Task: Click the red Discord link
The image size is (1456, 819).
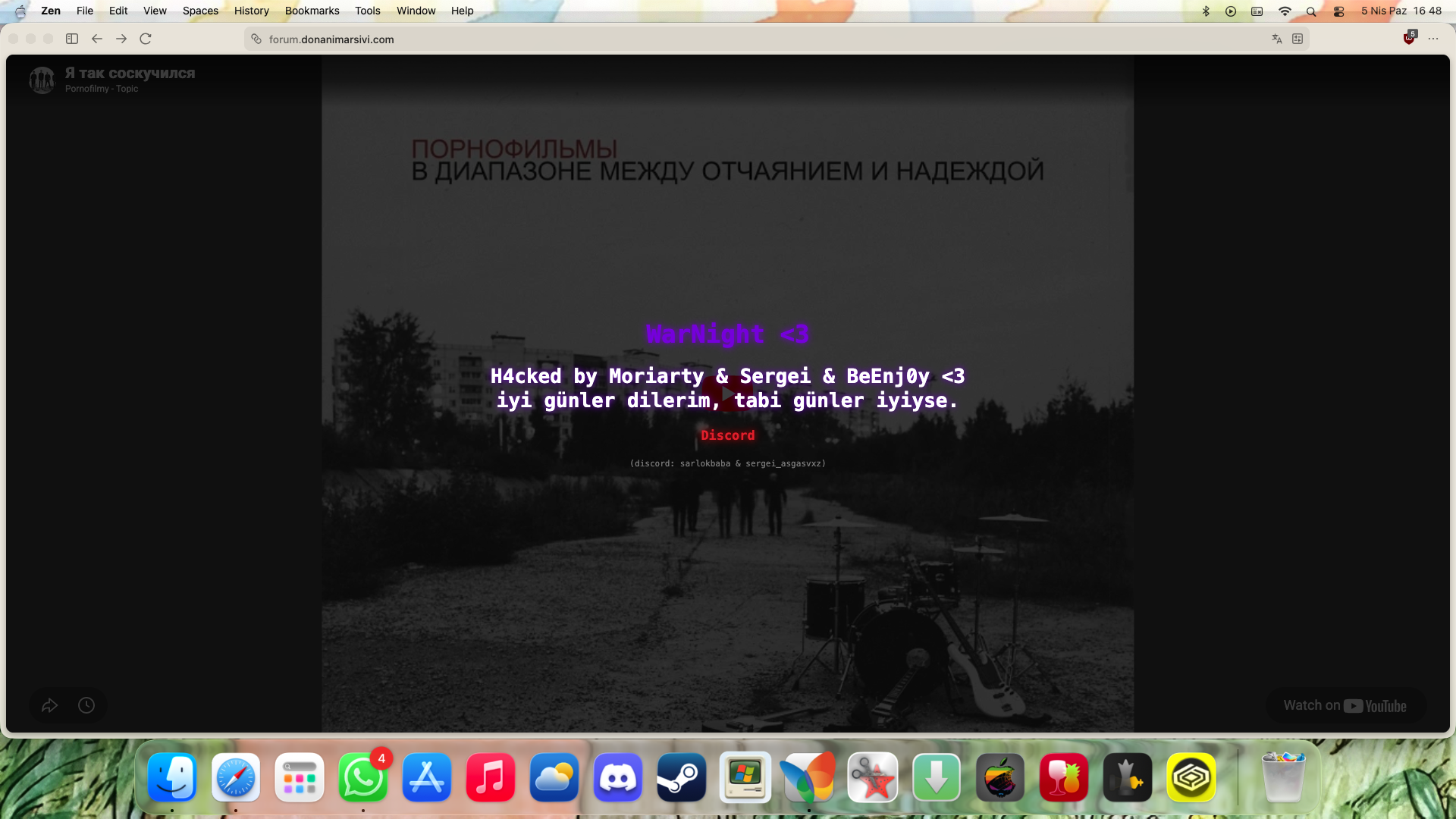Action: click(727, 435)
